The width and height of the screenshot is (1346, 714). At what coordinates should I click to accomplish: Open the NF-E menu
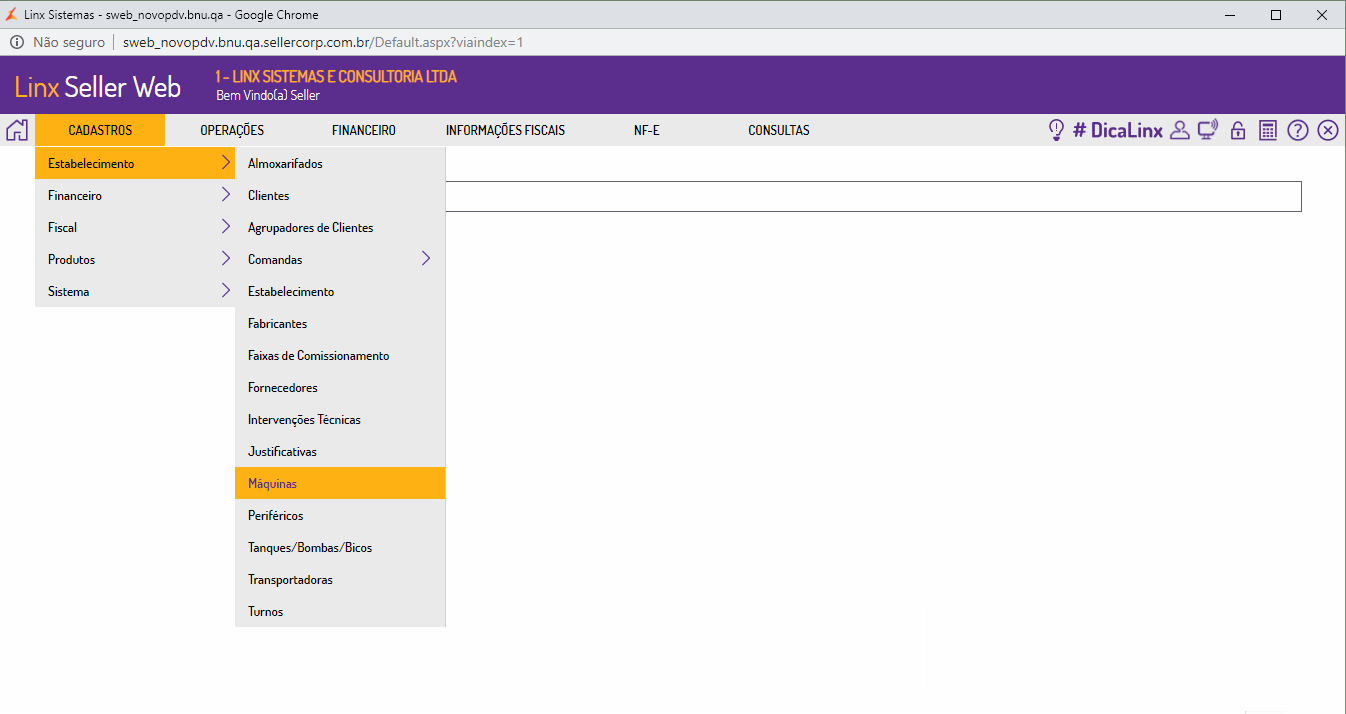click(x=647, y=130)
